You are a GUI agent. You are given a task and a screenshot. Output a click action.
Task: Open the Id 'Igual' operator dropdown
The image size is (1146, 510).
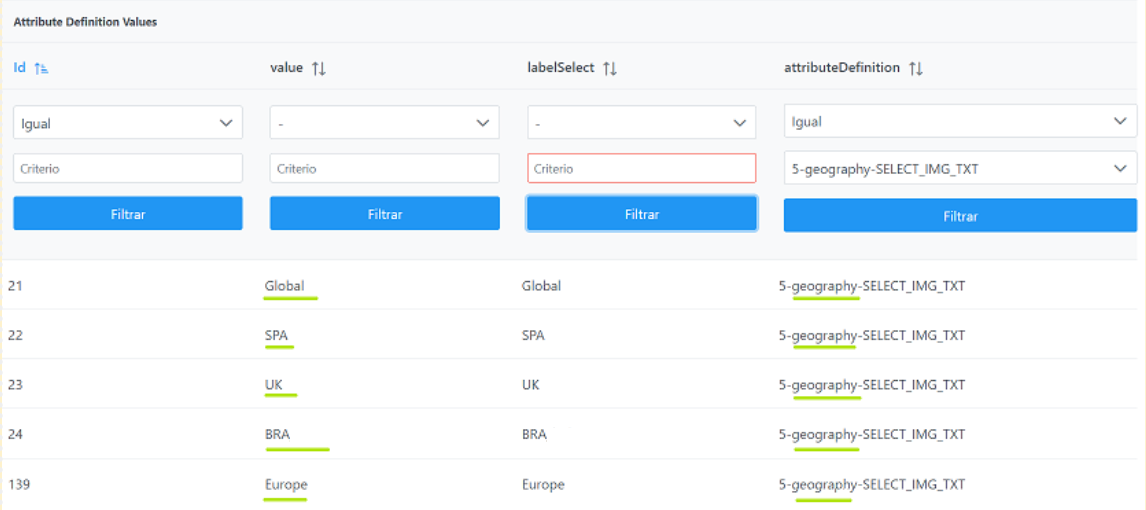pyautogui.click(x=128, y=123)
